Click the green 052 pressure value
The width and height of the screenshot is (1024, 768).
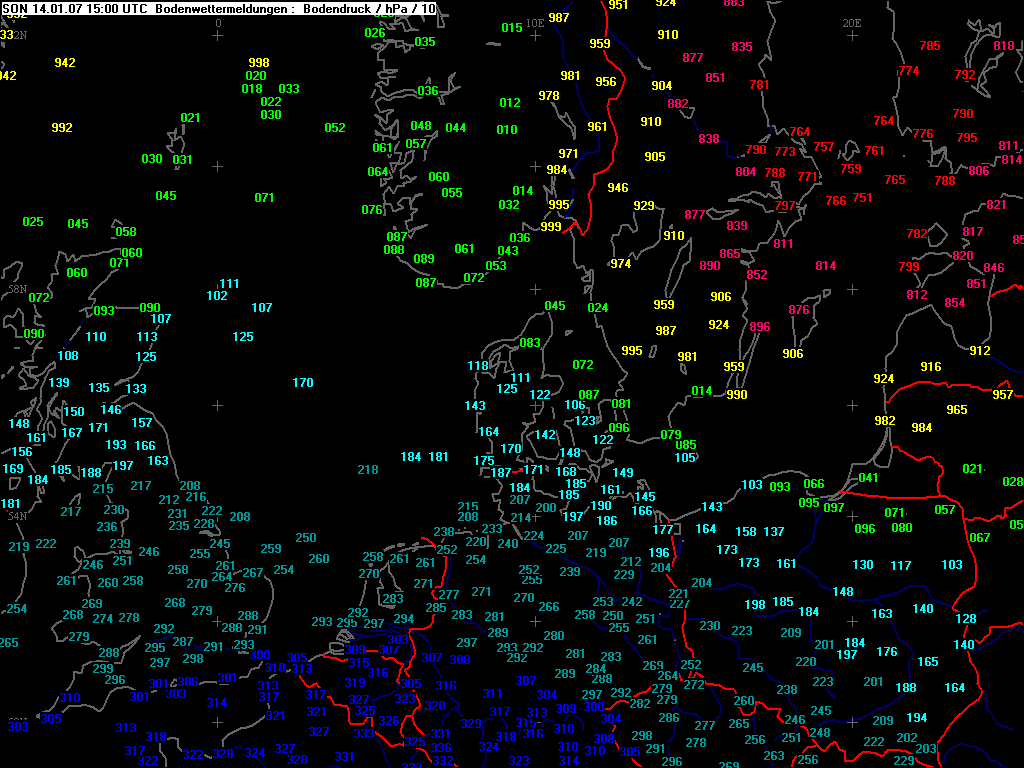(335, 128)
